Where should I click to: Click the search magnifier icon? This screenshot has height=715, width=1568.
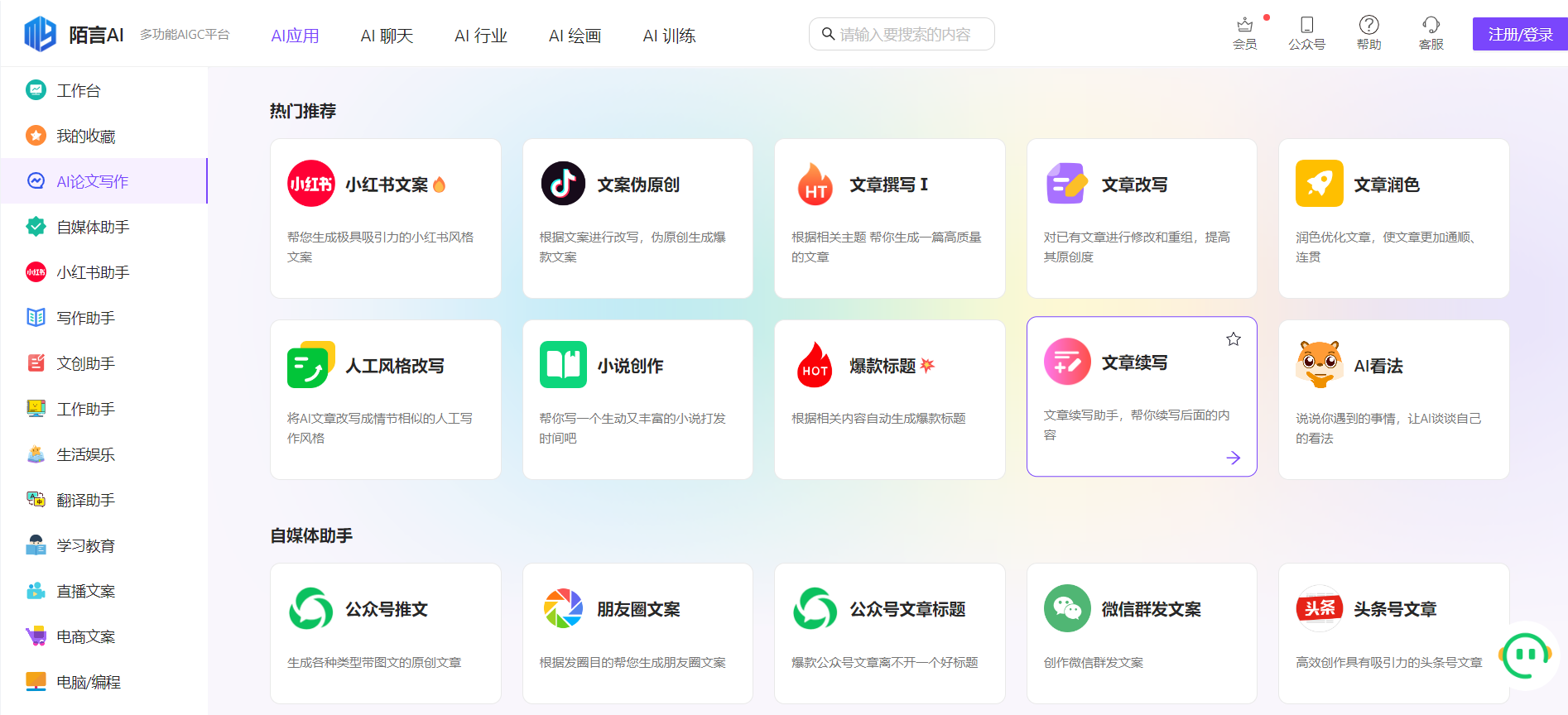tap(828, 34)
